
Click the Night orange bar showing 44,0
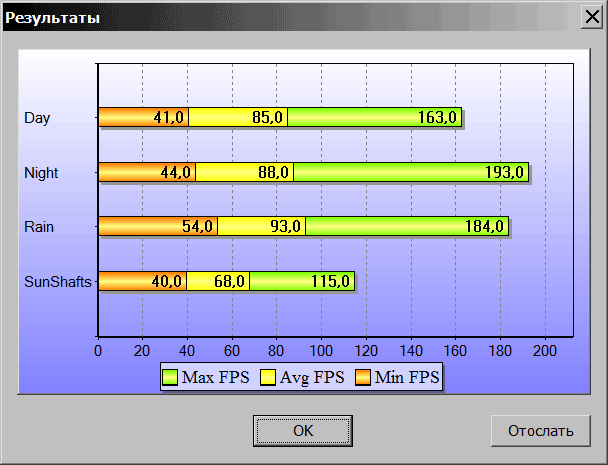(146, 172)
